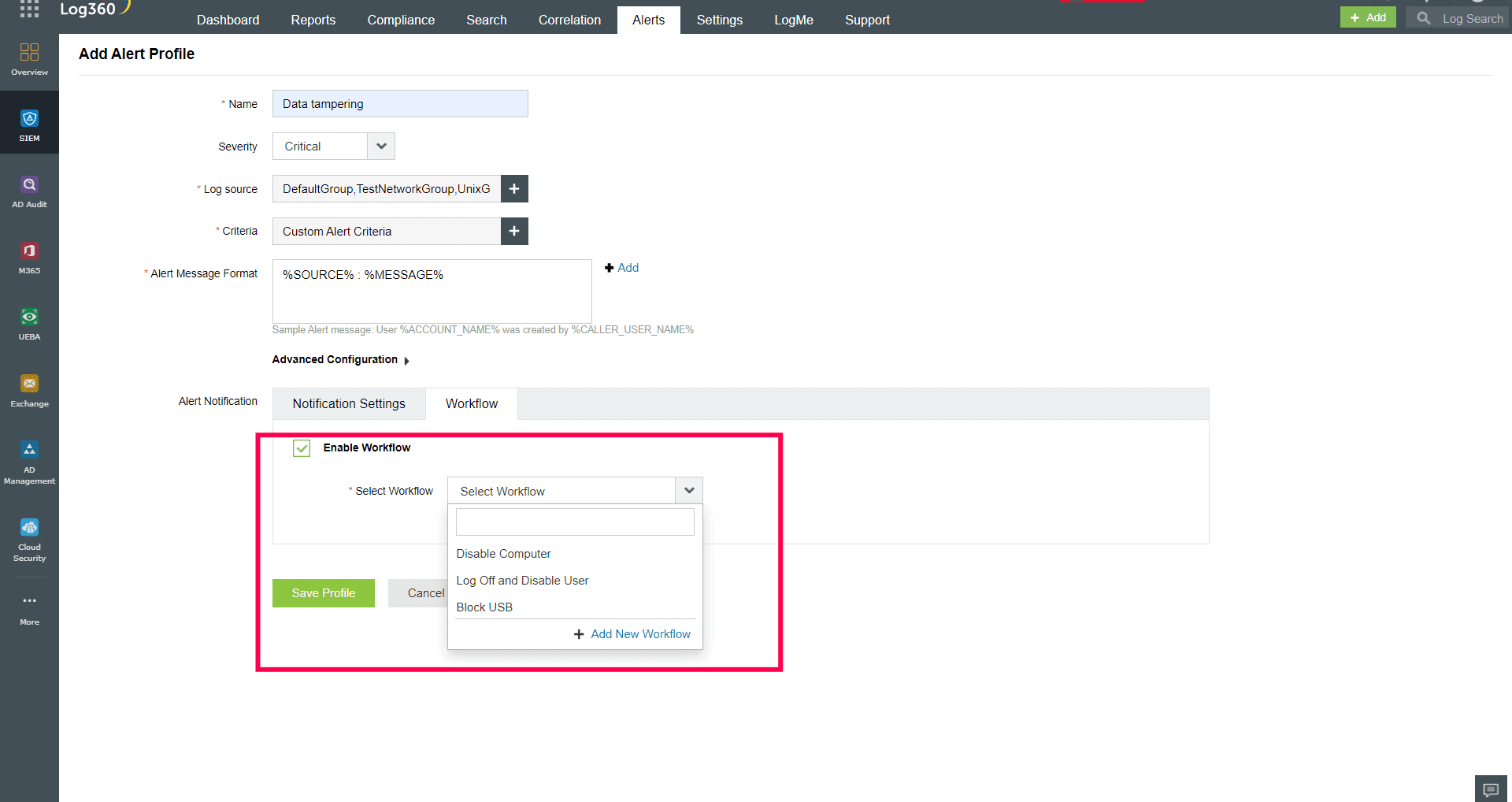Open the SIEM module in the sidebar

[x=29, y=124]
